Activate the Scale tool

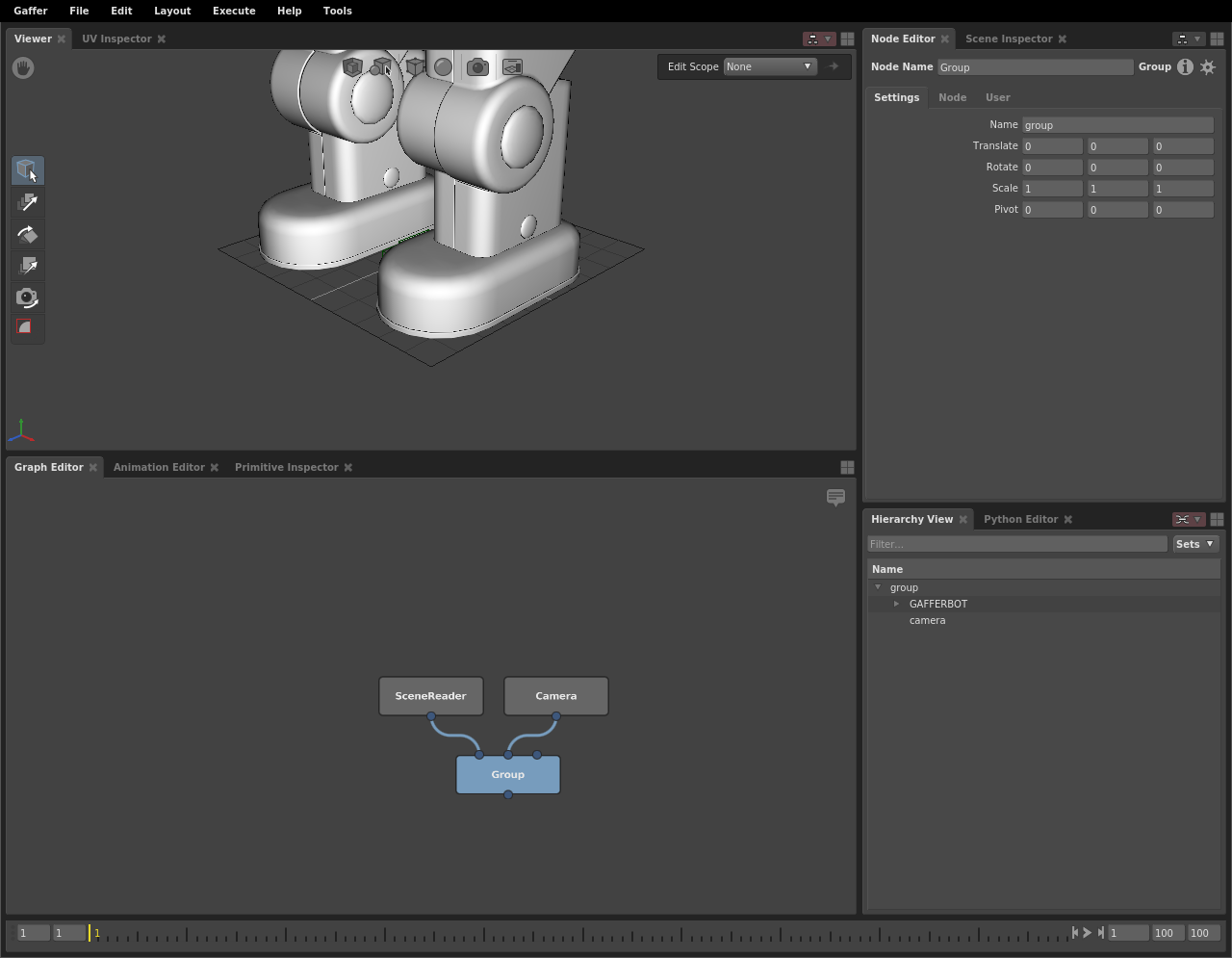click(x=27, y=266)
